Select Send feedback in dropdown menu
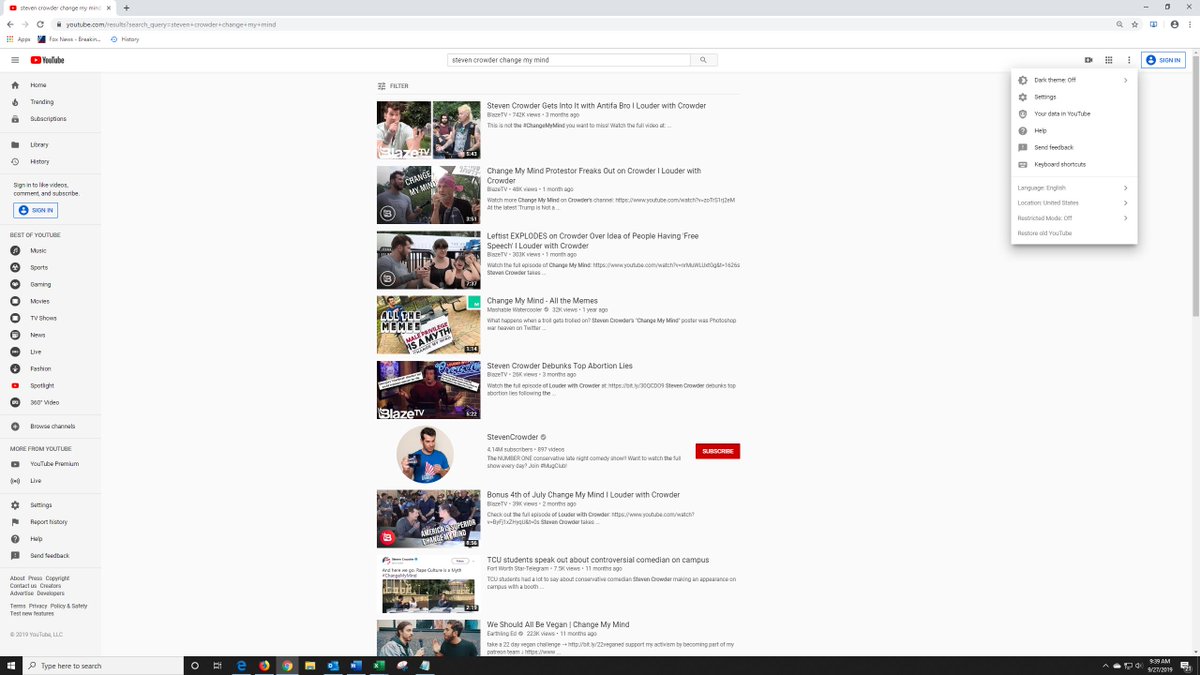The image size is (1200, 675). pos(1073,147)
